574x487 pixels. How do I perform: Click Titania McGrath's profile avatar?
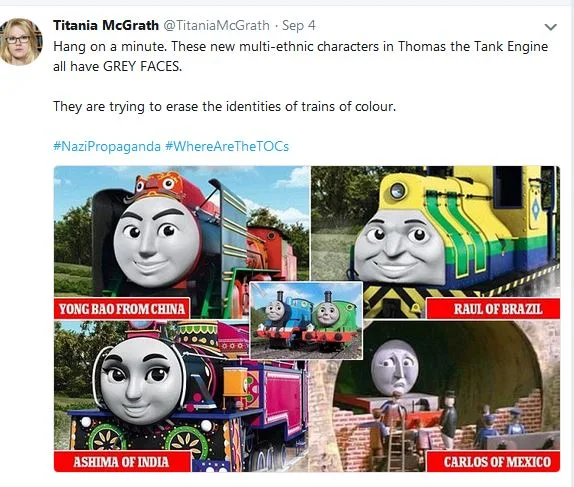(20, 42)
